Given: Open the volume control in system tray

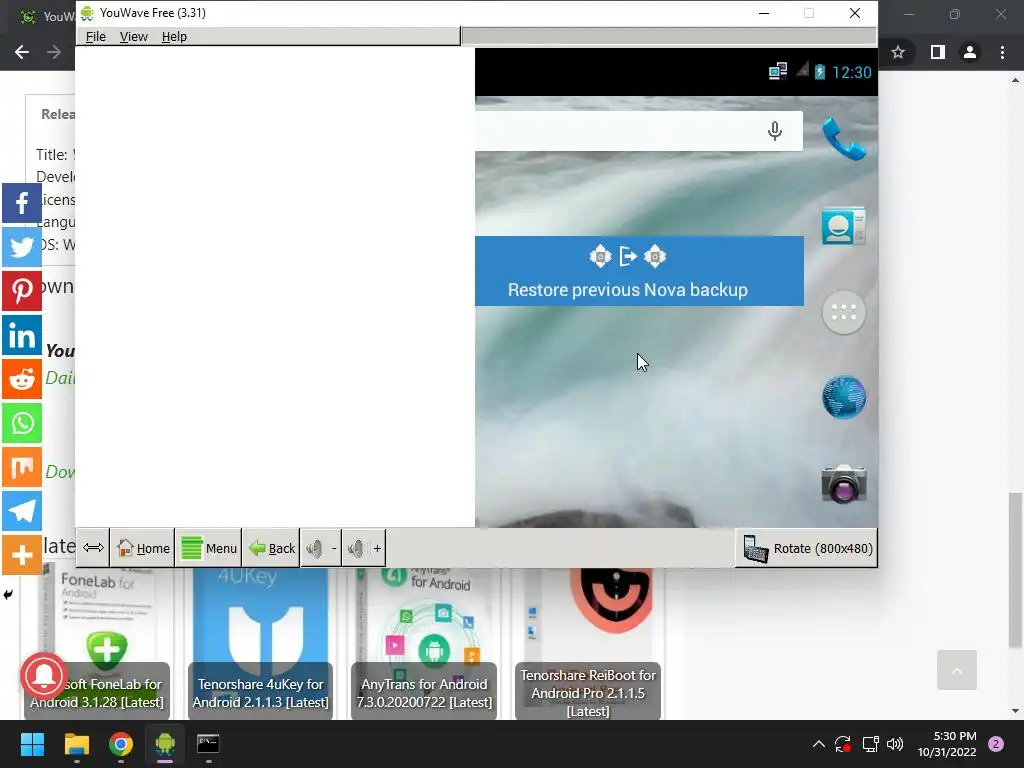Looking at the screenshot, I should point(895,744).
